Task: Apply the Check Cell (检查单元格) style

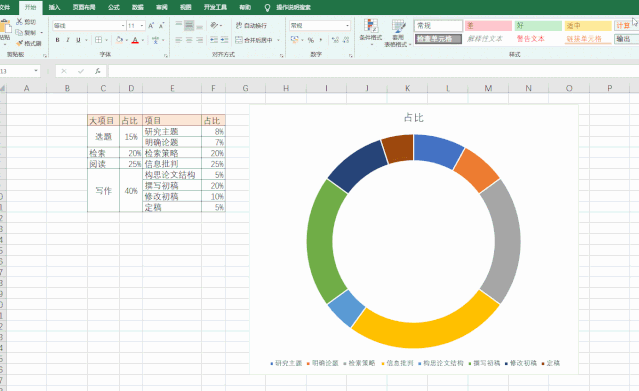Action: point(438,39)
